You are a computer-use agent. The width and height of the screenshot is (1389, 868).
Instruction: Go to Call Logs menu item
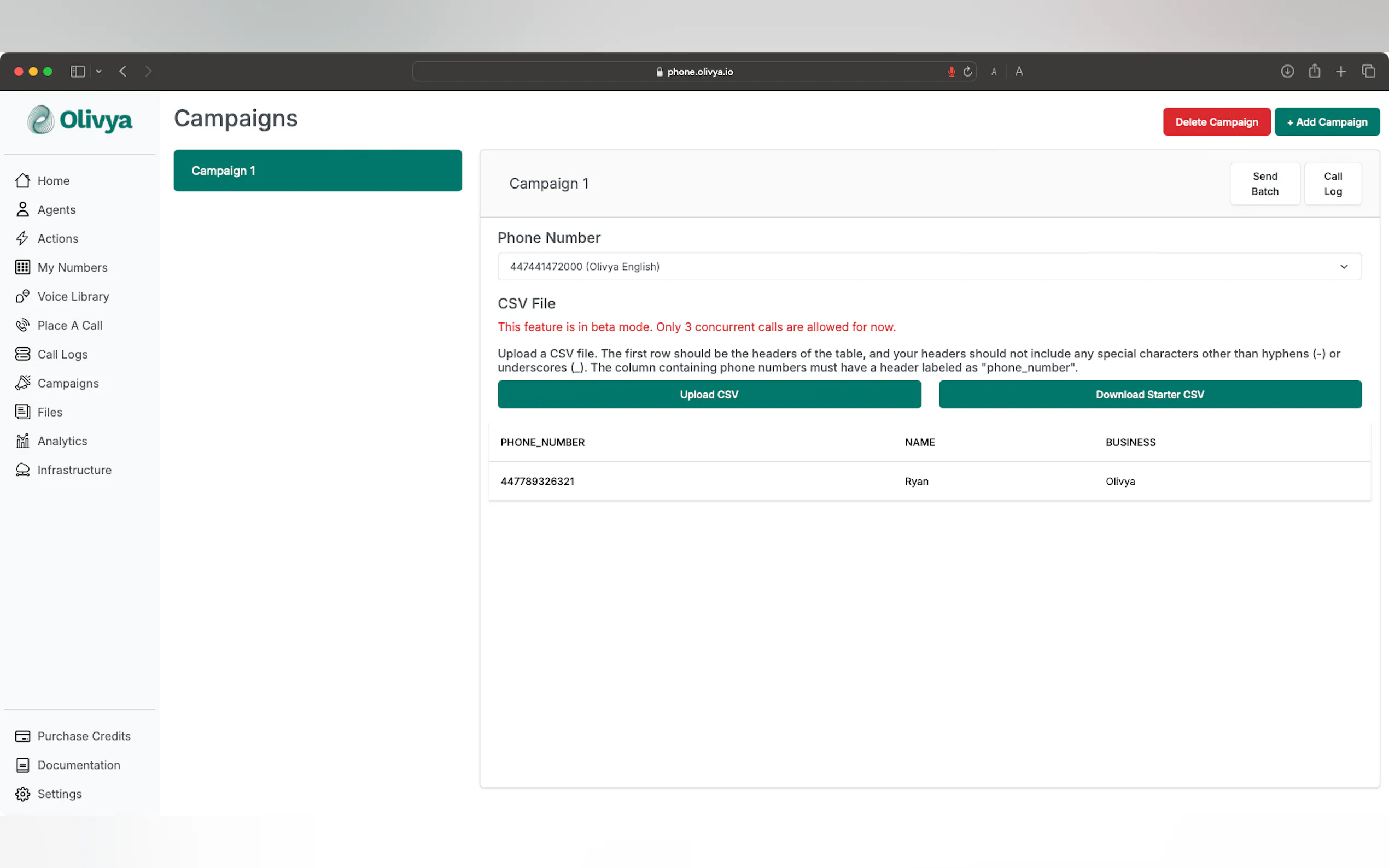pos(62,354)
